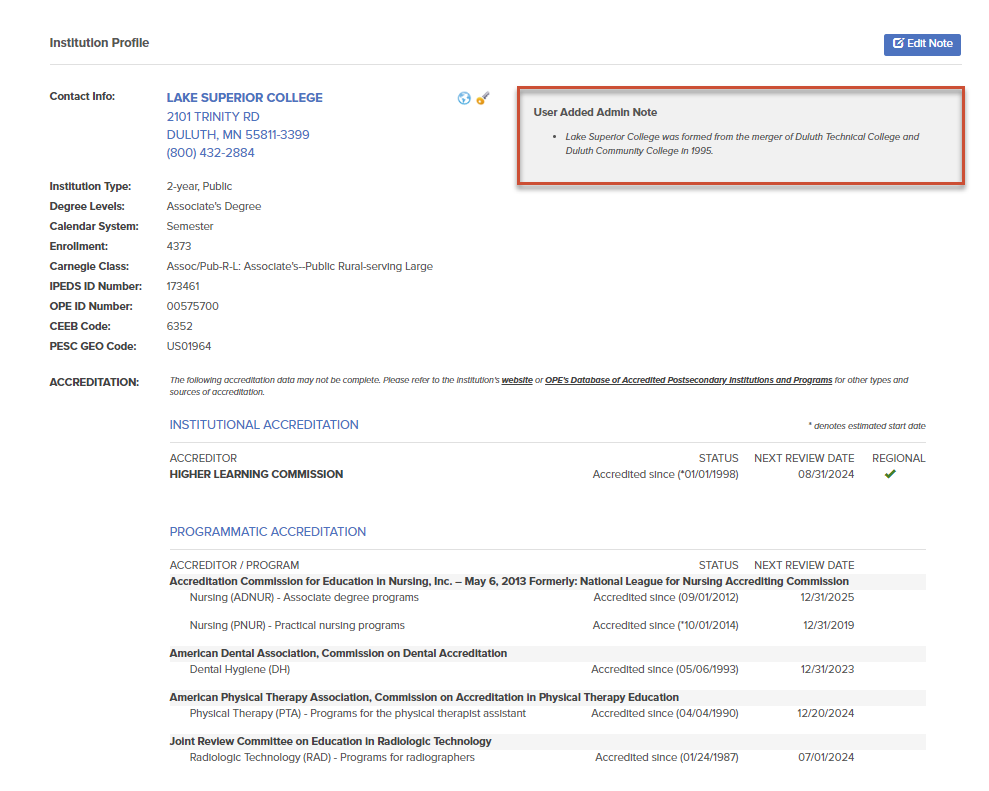Click HIGHER LEARNING COMMISSION accreditor
This screenshot has height=791, width=989.
(256, 474)
